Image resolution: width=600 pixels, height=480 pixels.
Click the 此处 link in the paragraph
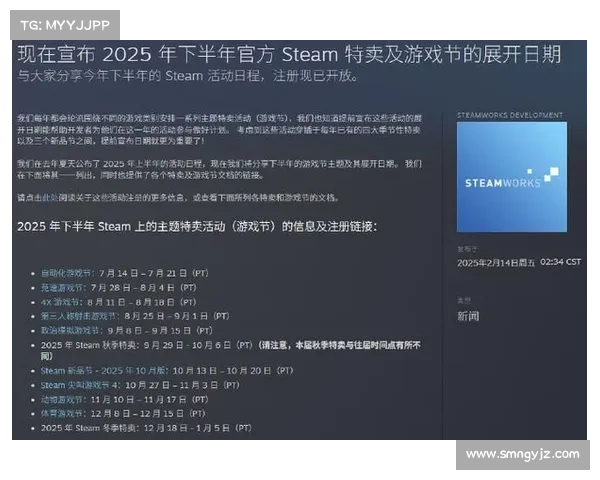(x=50, y=198)
